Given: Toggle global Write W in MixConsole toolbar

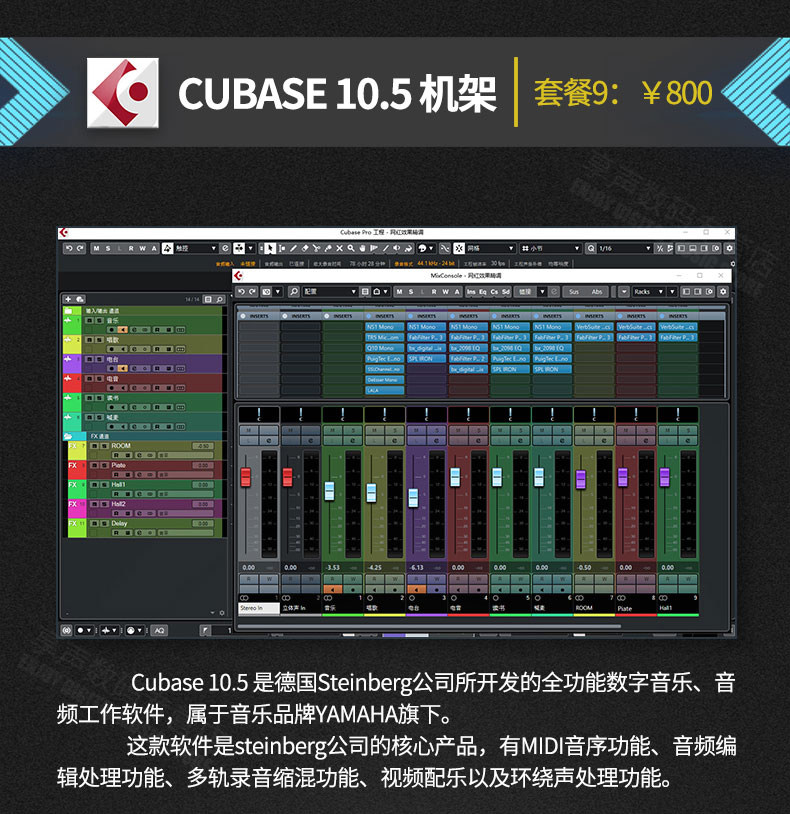Looking at the screenshot, I should click(445, 292).
